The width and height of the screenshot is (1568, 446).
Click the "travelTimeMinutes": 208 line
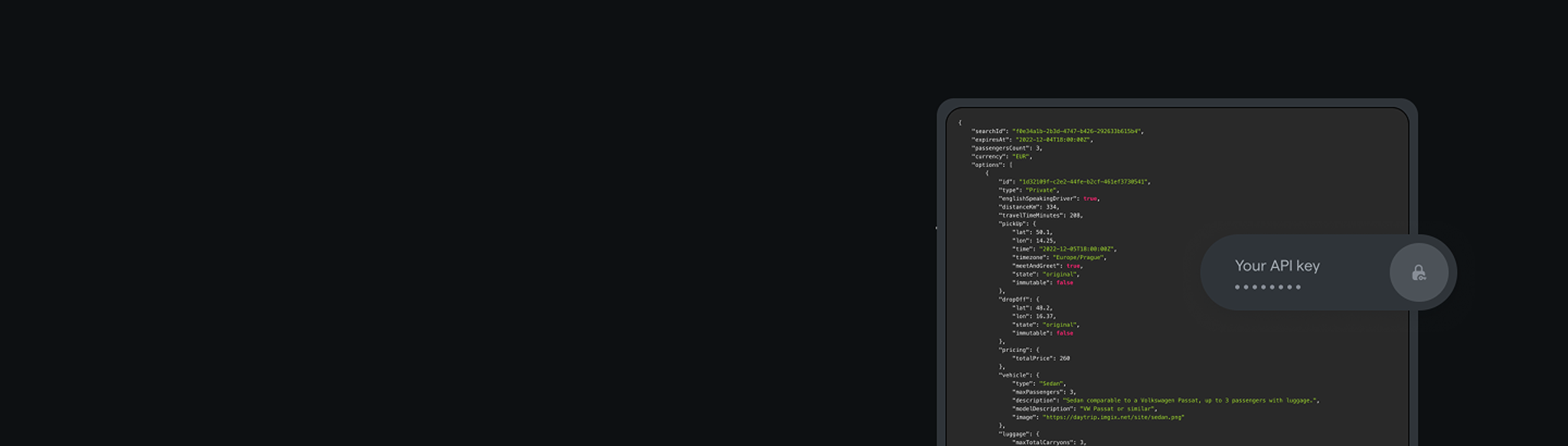pyautogui.click(x=1040, y=215)
